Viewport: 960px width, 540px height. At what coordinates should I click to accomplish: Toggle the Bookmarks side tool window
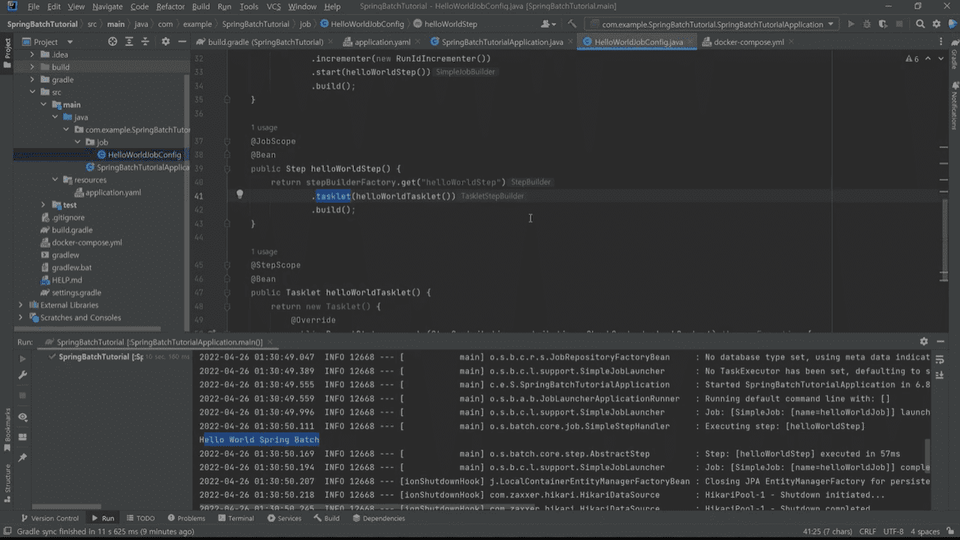tap(6, 425)
